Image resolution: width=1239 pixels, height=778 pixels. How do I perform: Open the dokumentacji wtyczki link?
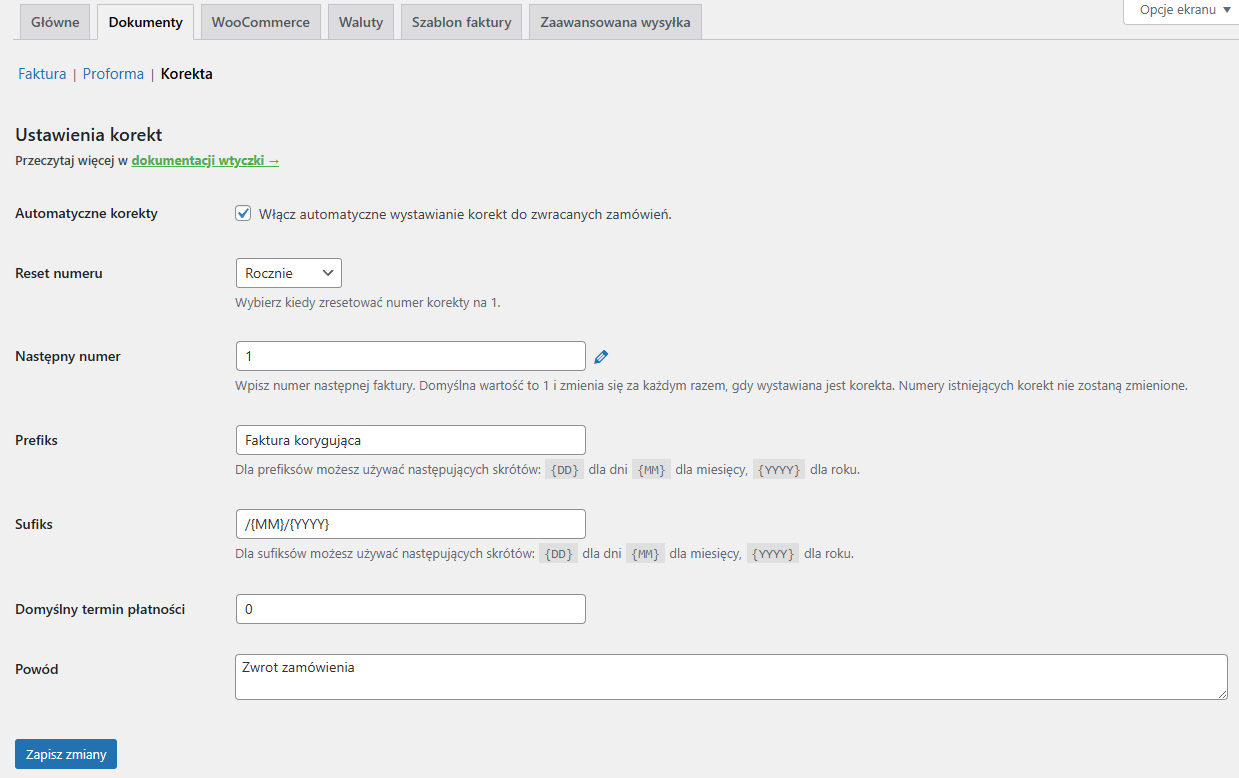tap(205, 160)
